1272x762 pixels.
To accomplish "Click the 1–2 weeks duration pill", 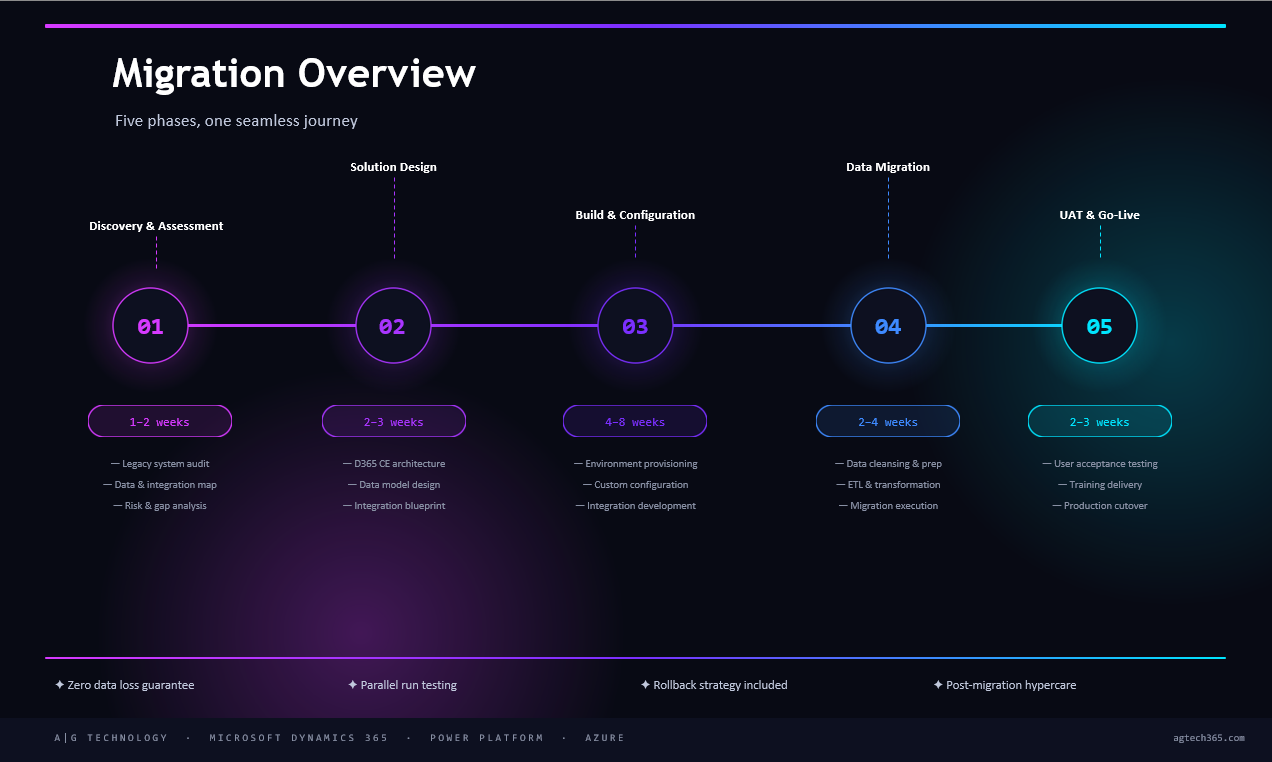I will pos(160,422).
